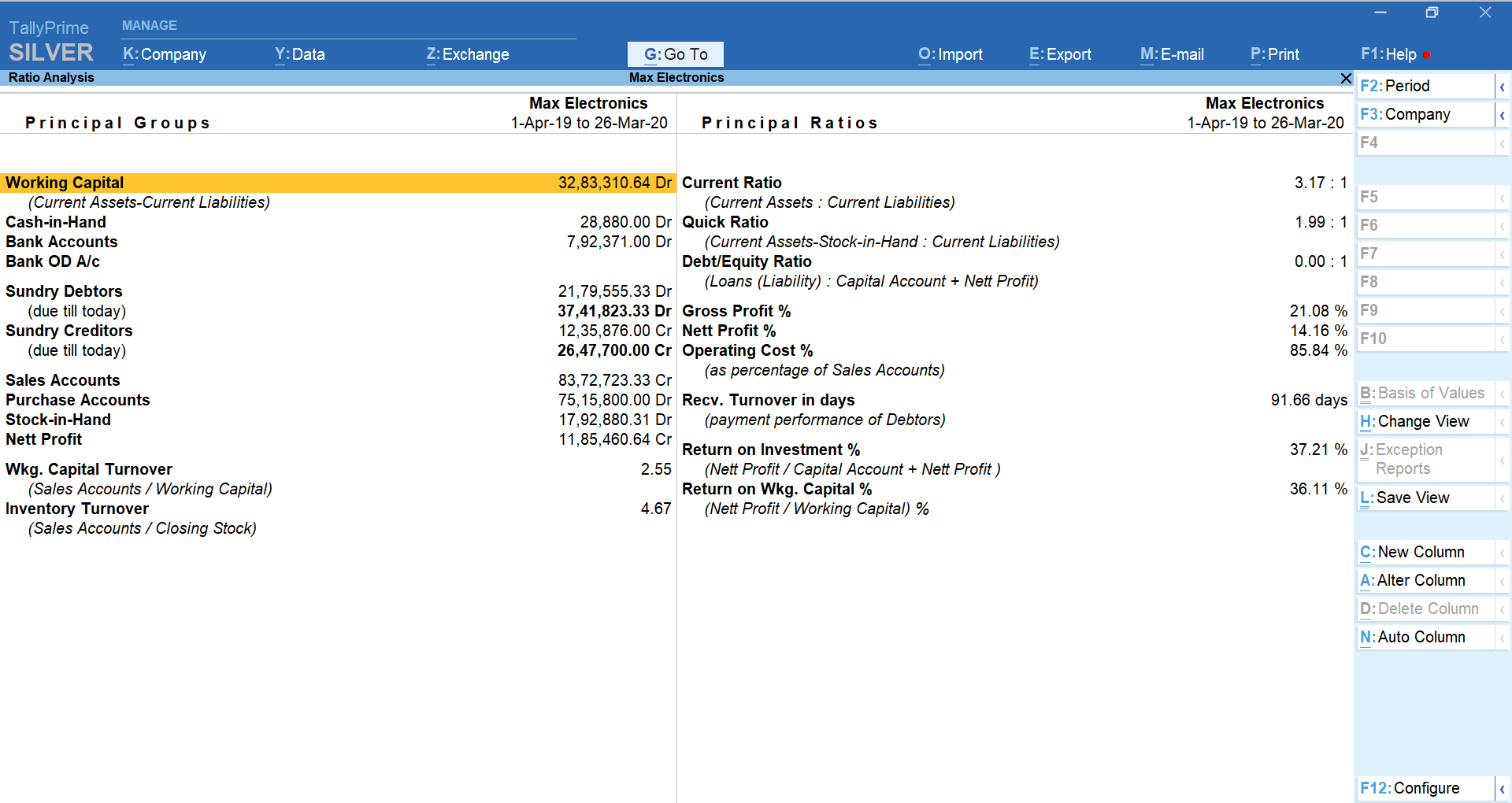Click the Operating Cost % label
This screenshot has height=803, width=1512.
pos(748,350)
